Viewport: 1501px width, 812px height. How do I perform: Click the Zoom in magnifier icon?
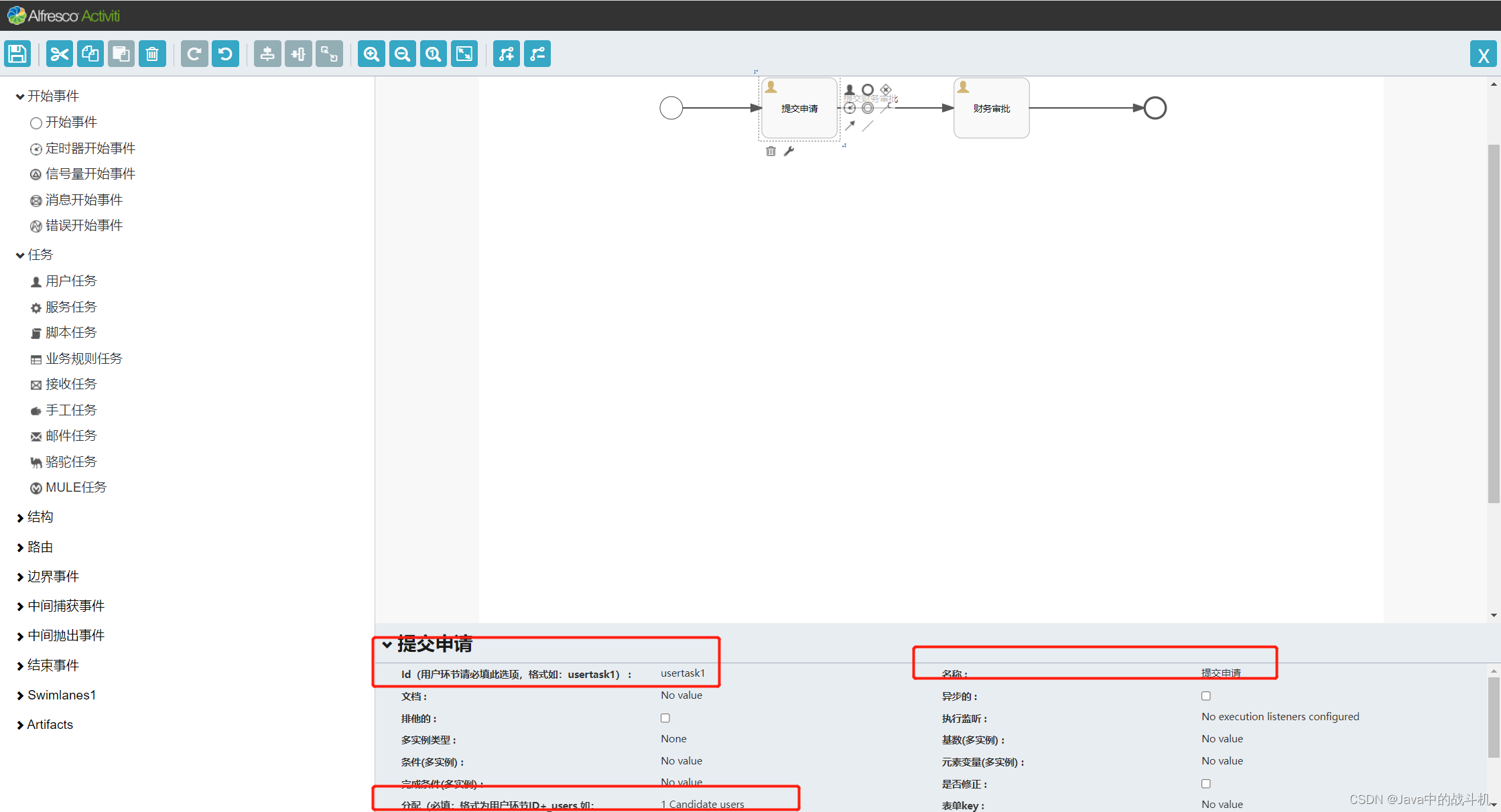(371, 54)
